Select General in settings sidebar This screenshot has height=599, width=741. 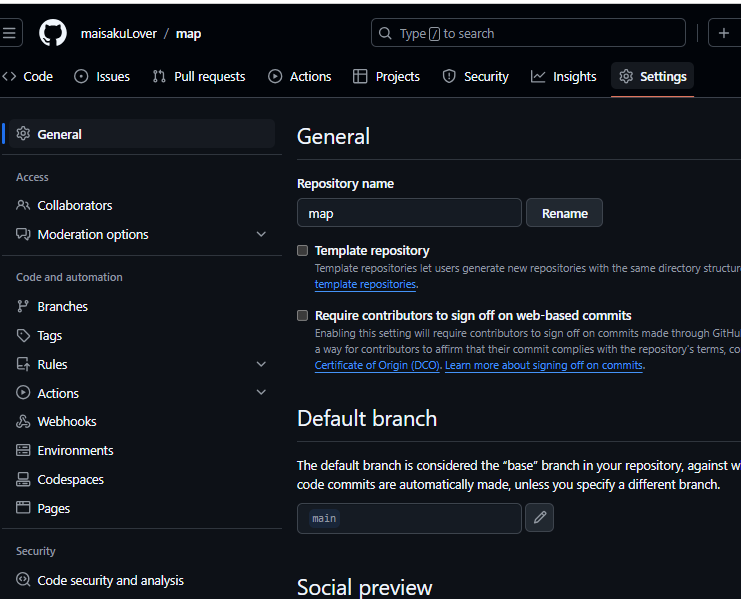[142, 134]
